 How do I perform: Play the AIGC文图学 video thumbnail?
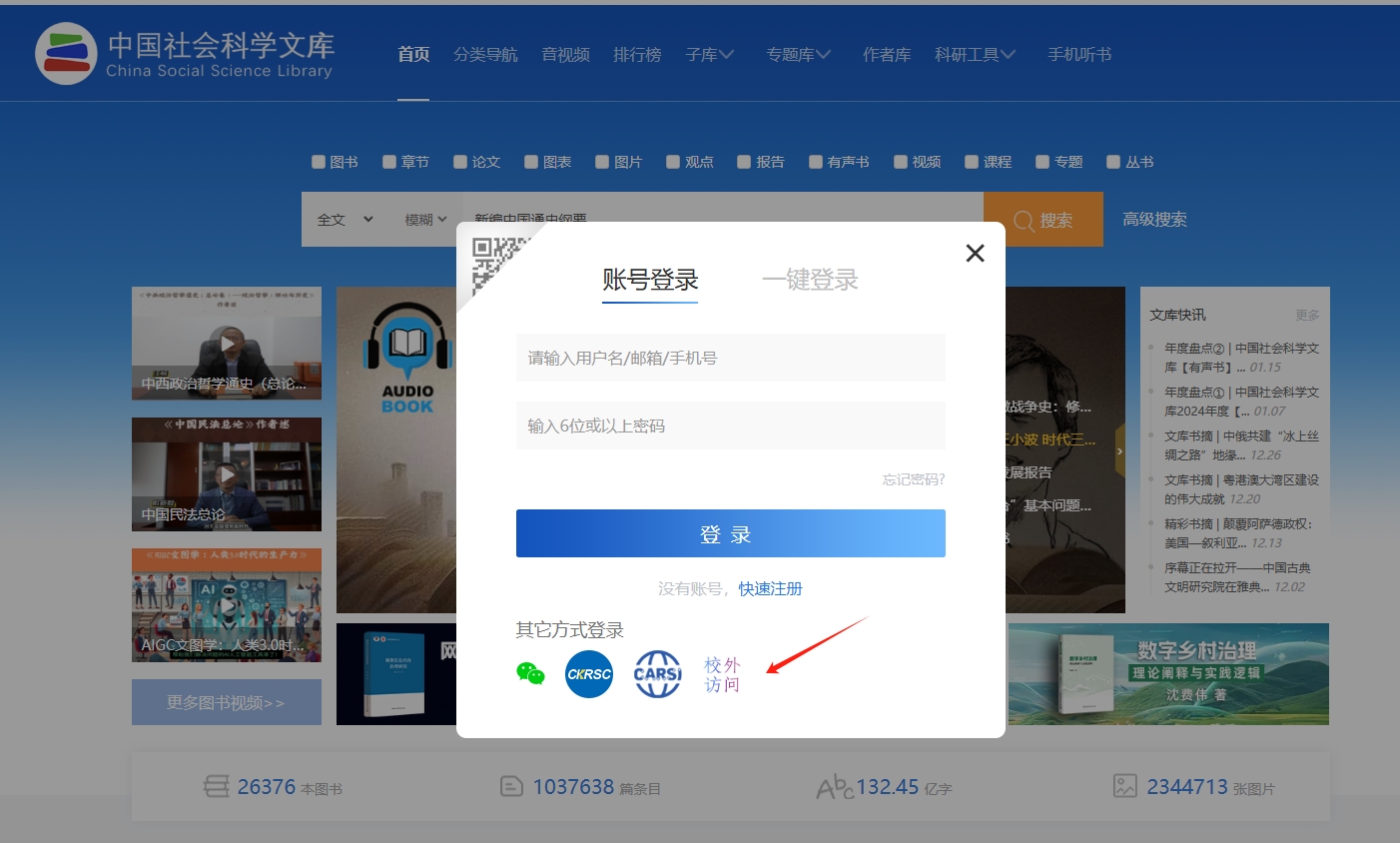[227, 605]
